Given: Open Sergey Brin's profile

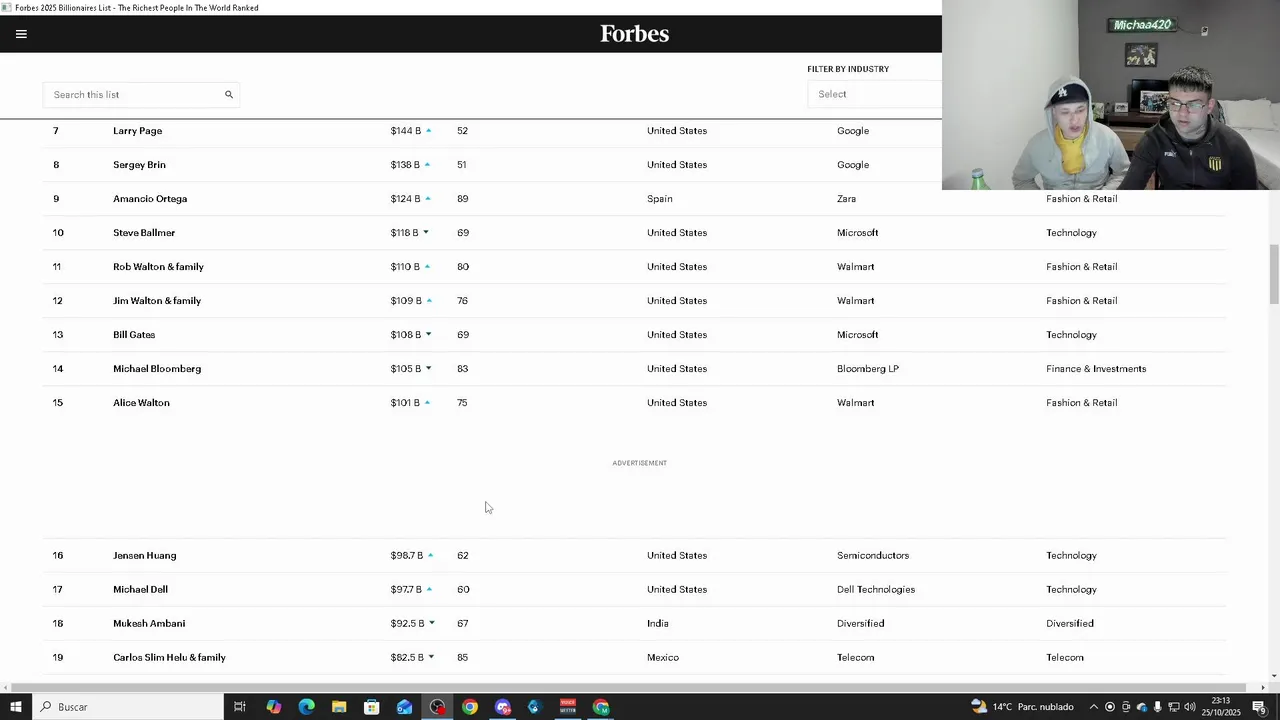Looking at the screenshot, I should 139,165.
